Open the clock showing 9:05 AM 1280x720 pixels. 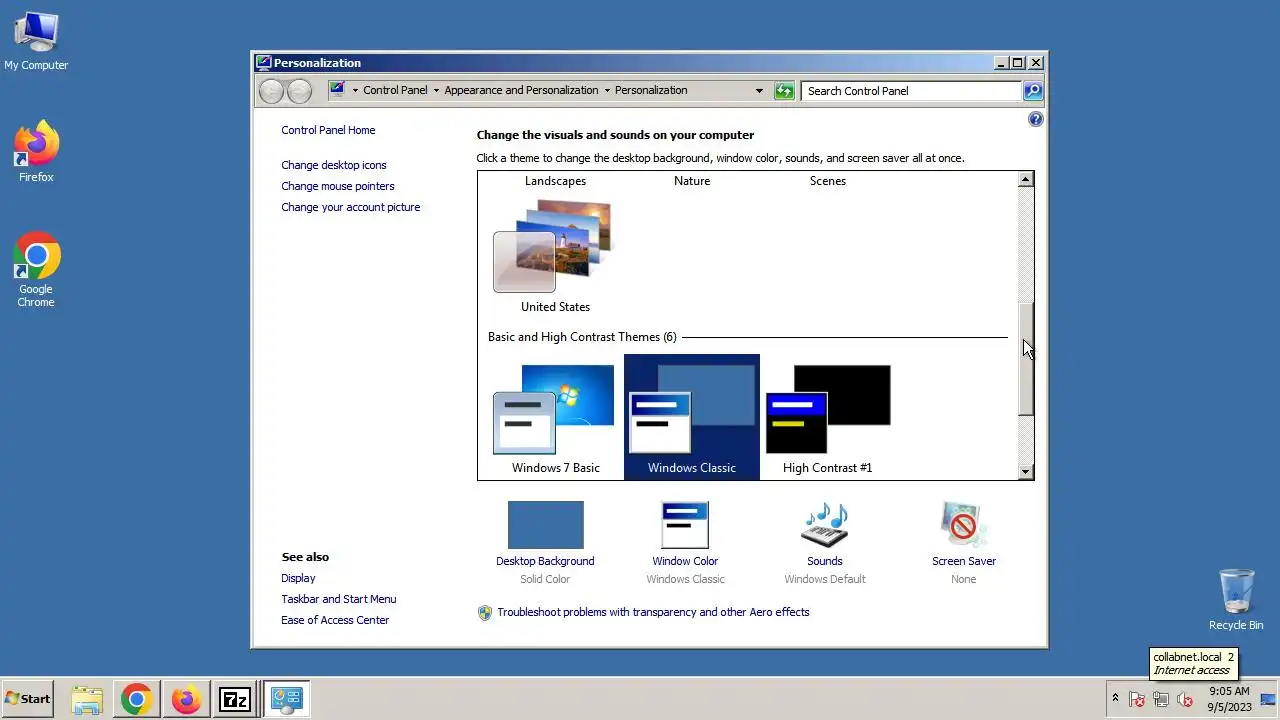click(1229, 699)
